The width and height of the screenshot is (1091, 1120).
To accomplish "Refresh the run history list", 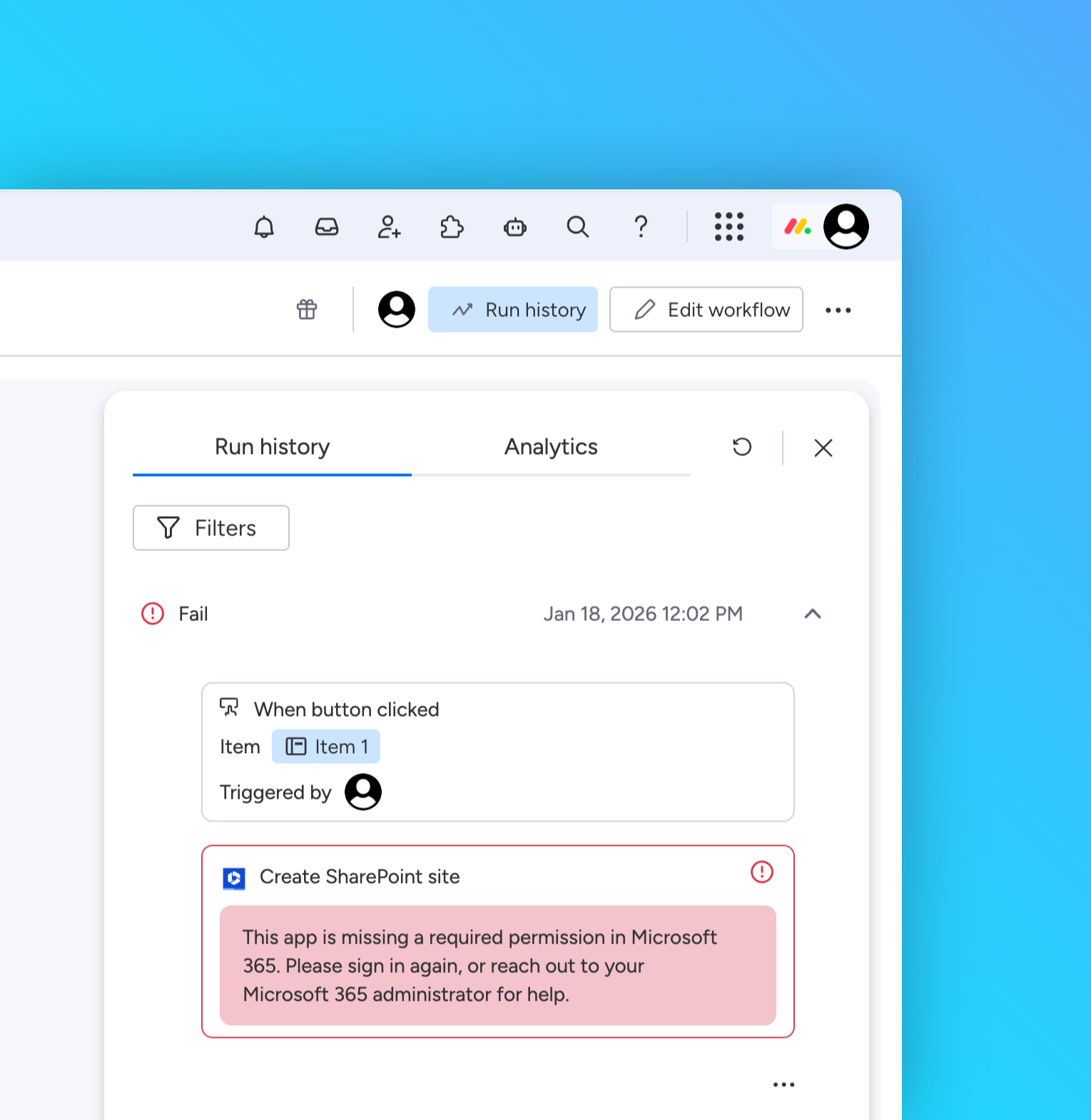I will [x=742, y=447].
